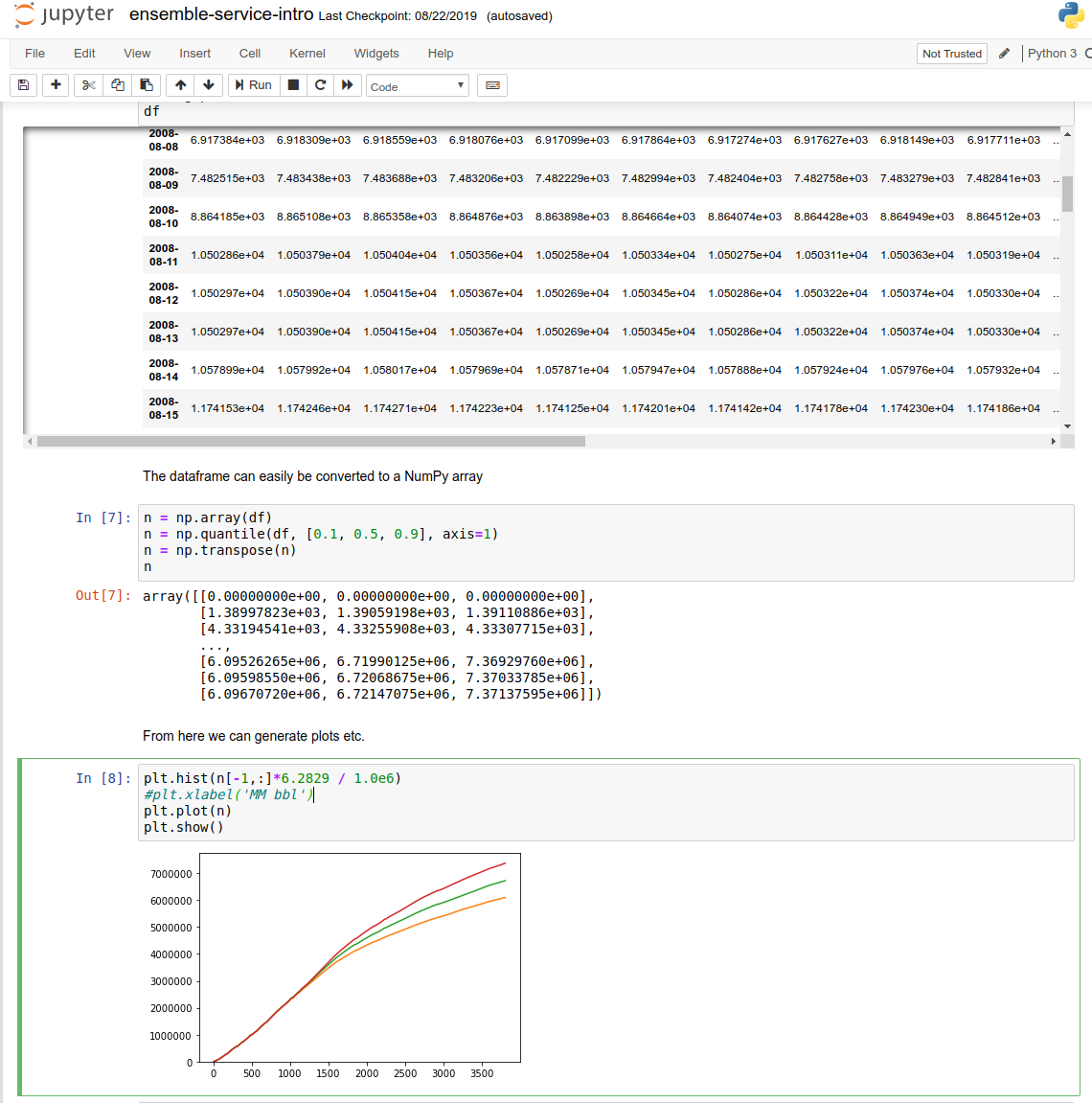Paste cells below icon

(x=146, y=85)
